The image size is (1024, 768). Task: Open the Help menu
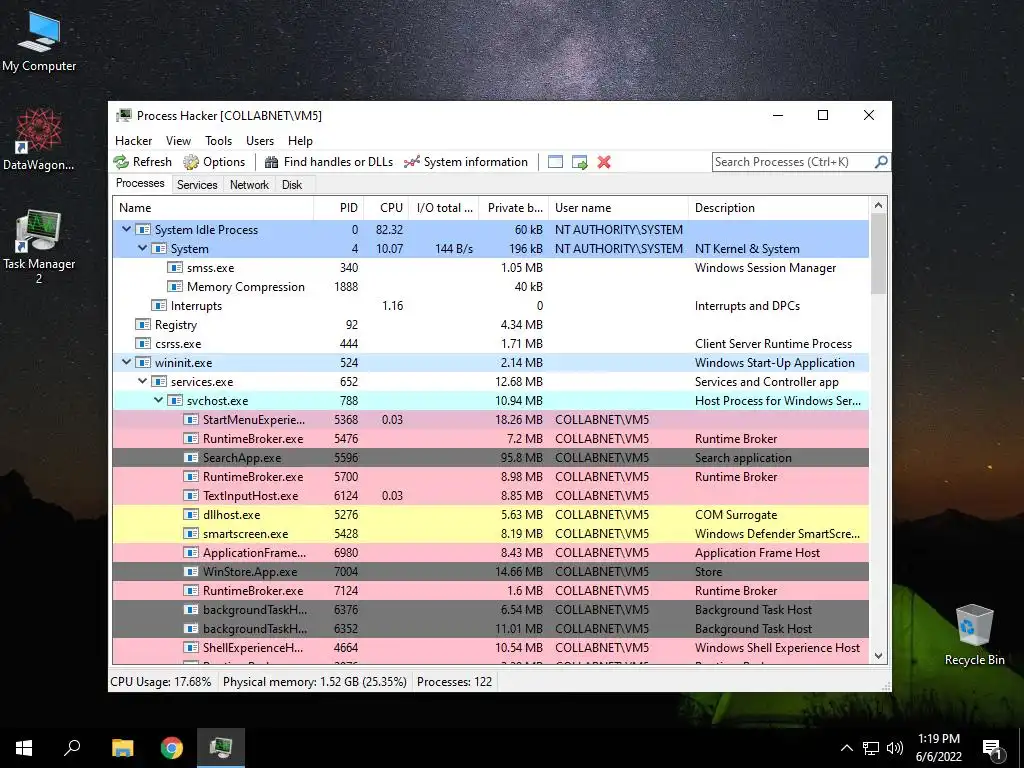click(300, 141)
